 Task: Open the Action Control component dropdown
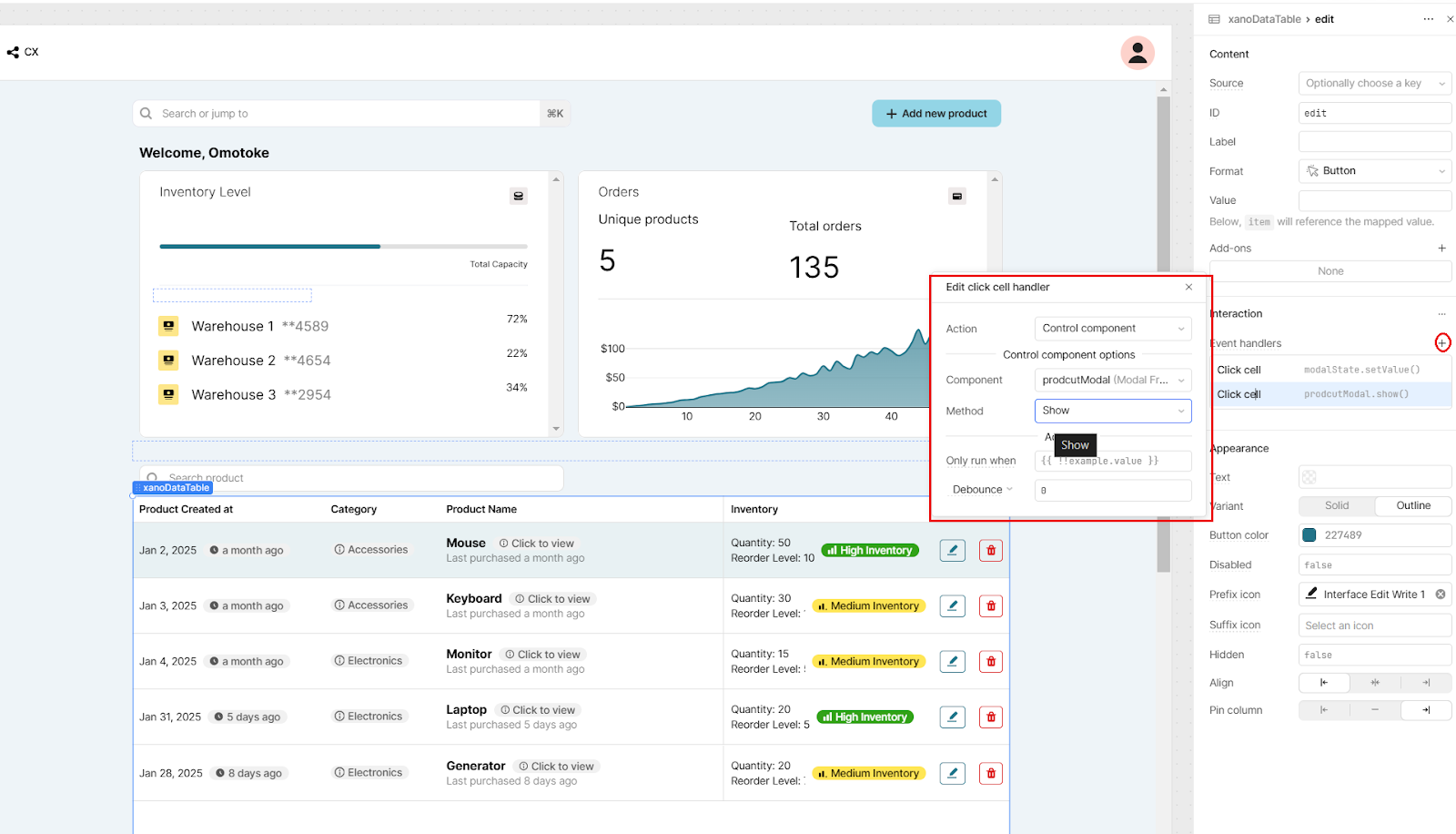coord(1113,329)
